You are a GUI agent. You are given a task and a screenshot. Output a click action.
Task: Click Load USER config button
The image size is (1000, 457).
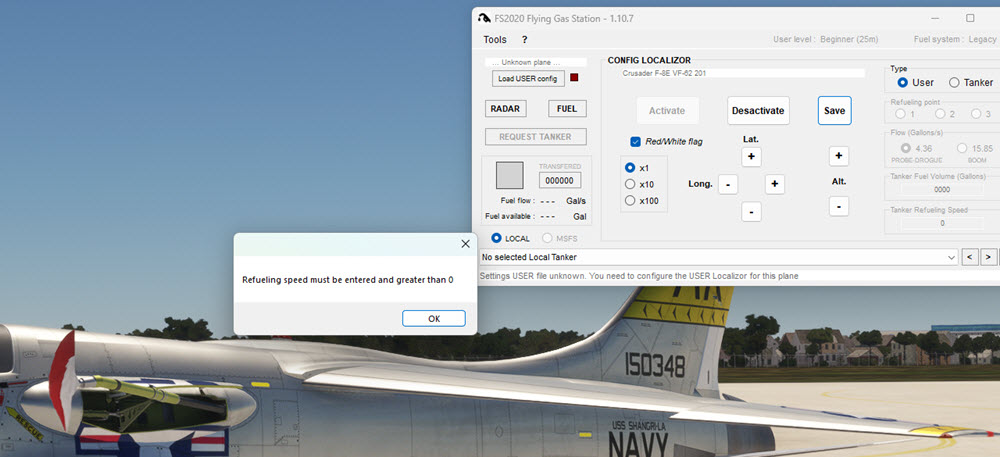coord(528,78)
